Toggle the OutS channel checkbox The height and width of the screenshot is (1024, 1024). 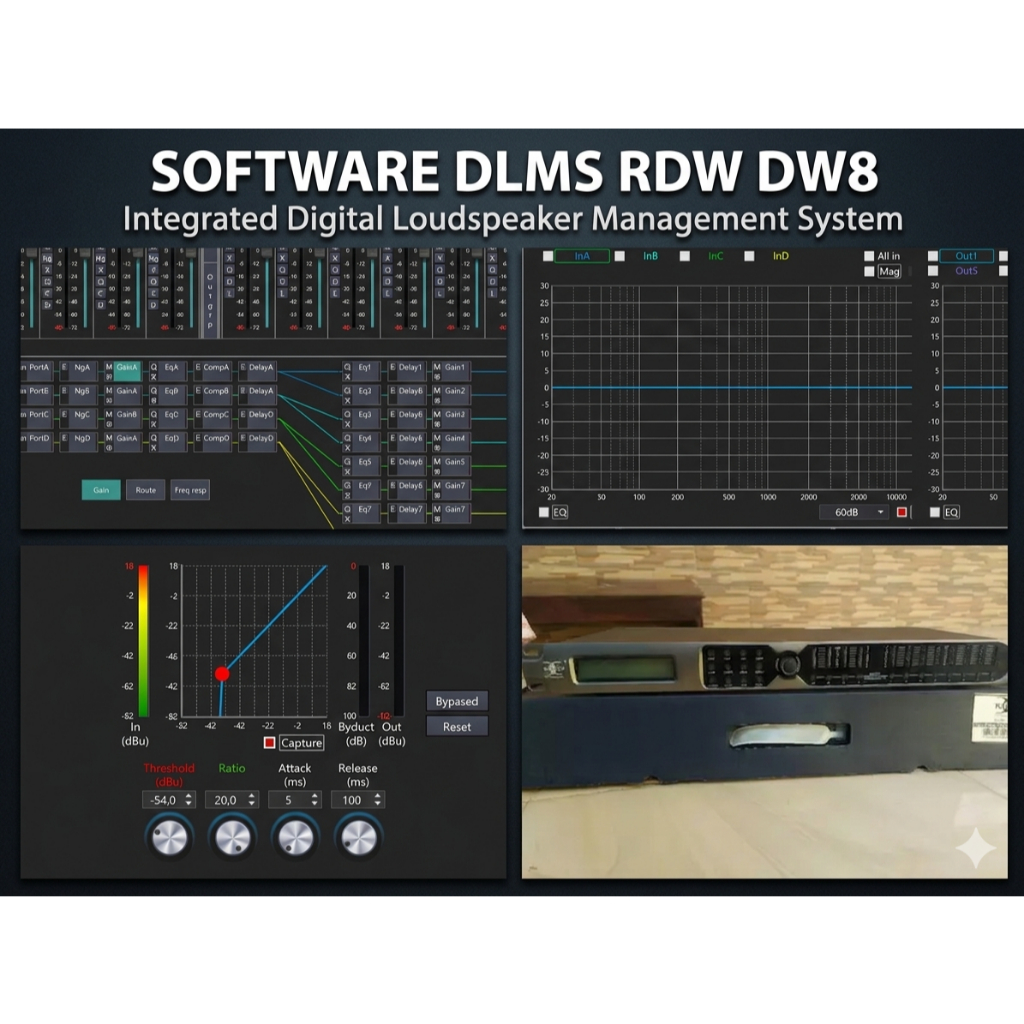pyautogui.click(x=933, y=270)
